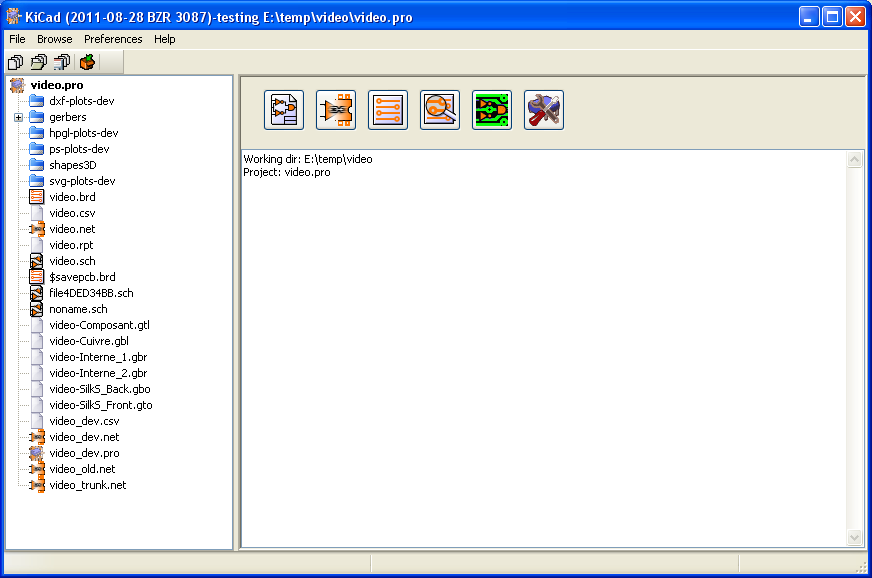
Task: Select the svg-plots-dev folder
Action: click(x=81, y=181)
